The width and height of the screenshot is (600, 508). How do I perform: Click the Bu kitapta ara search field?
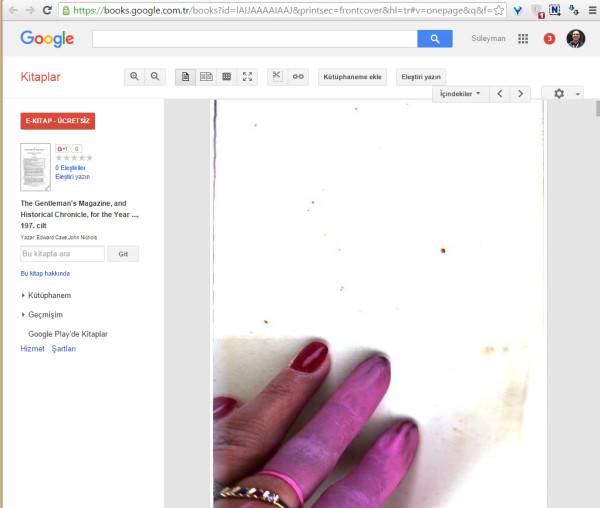(x=62, y=254)
